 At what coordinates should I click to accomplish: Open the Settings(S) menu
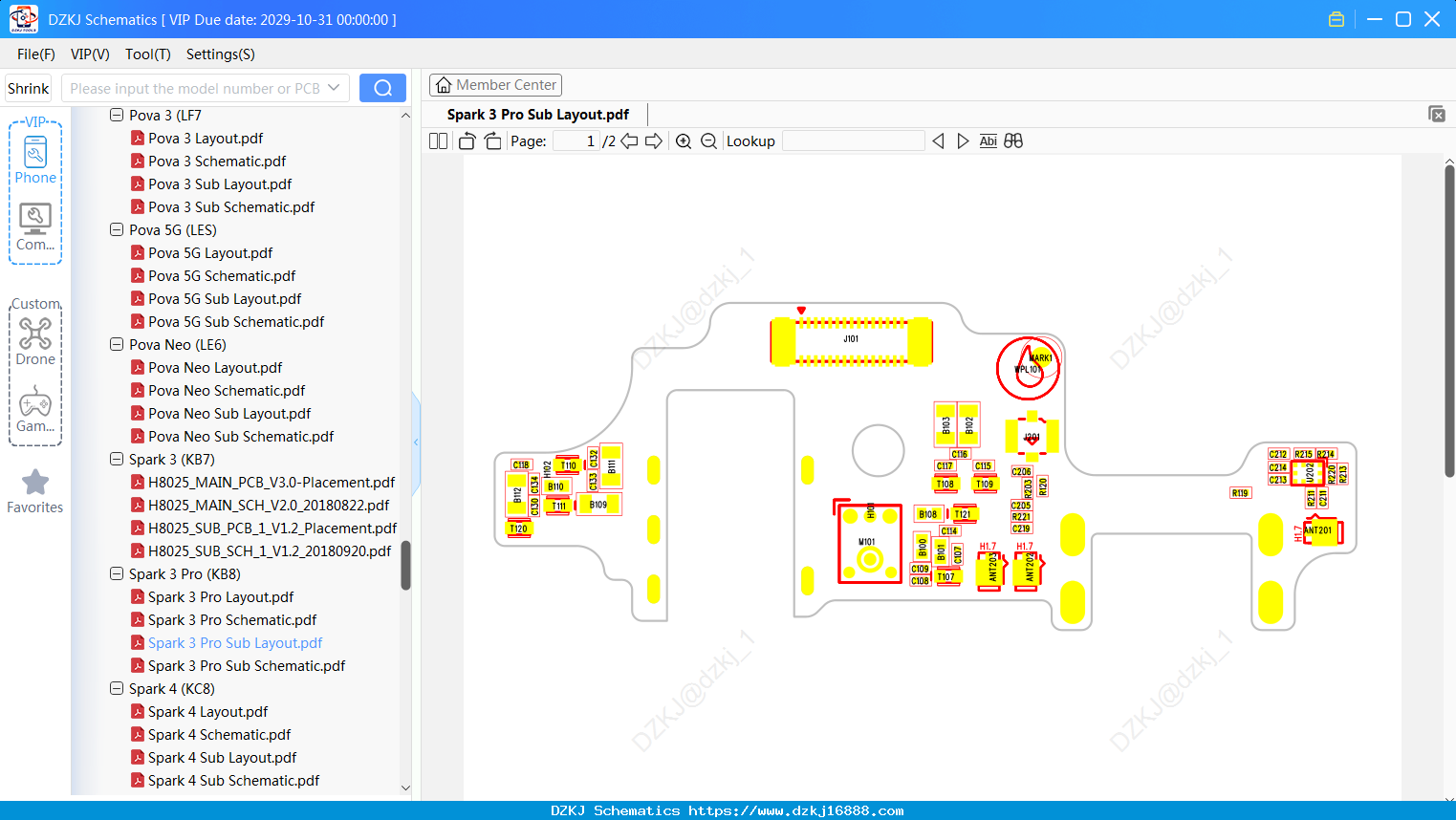(x=221, y=54)
